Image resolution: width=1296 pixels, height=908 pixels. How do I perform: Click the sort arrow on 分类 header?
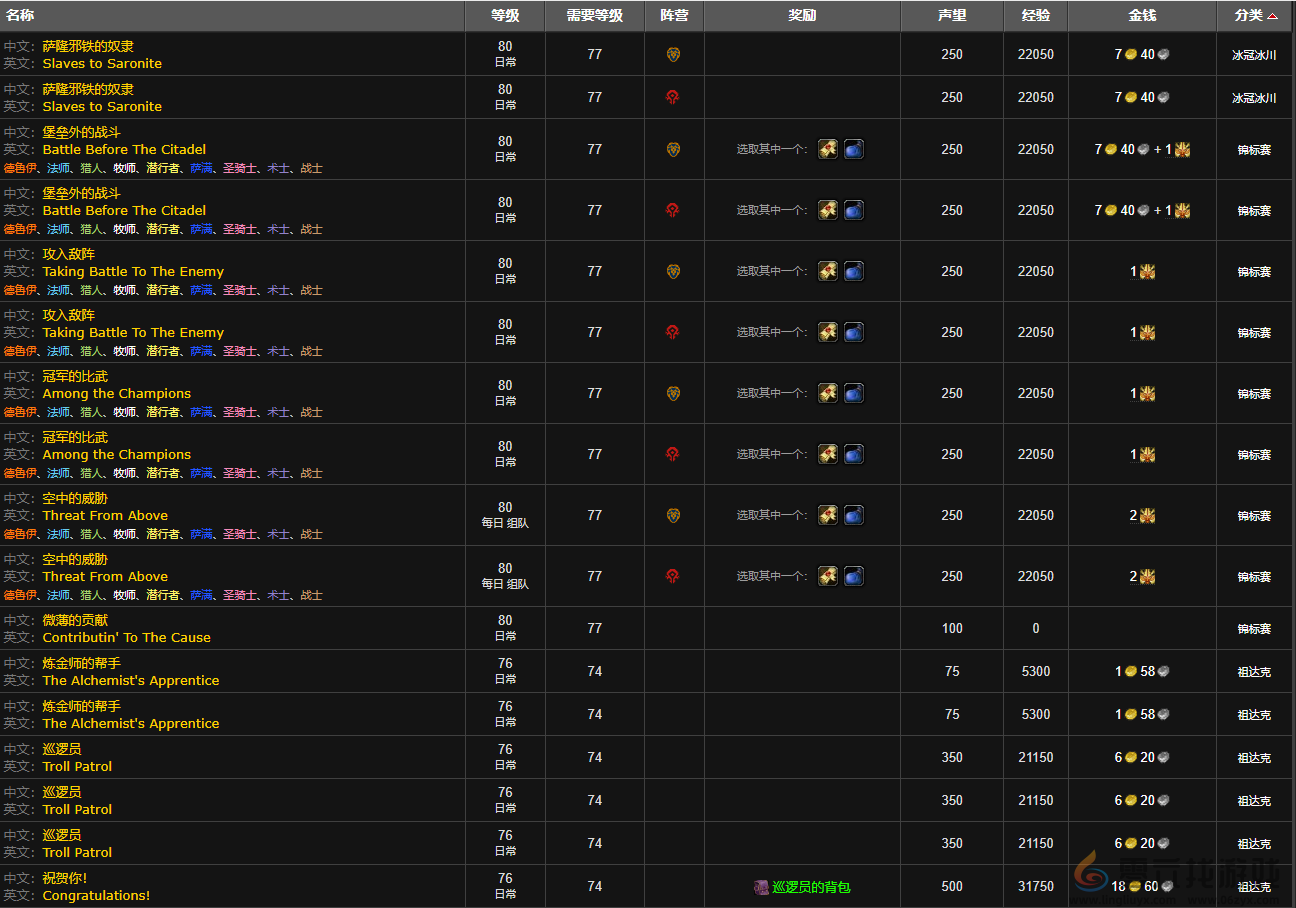(x=1272, y=16)
